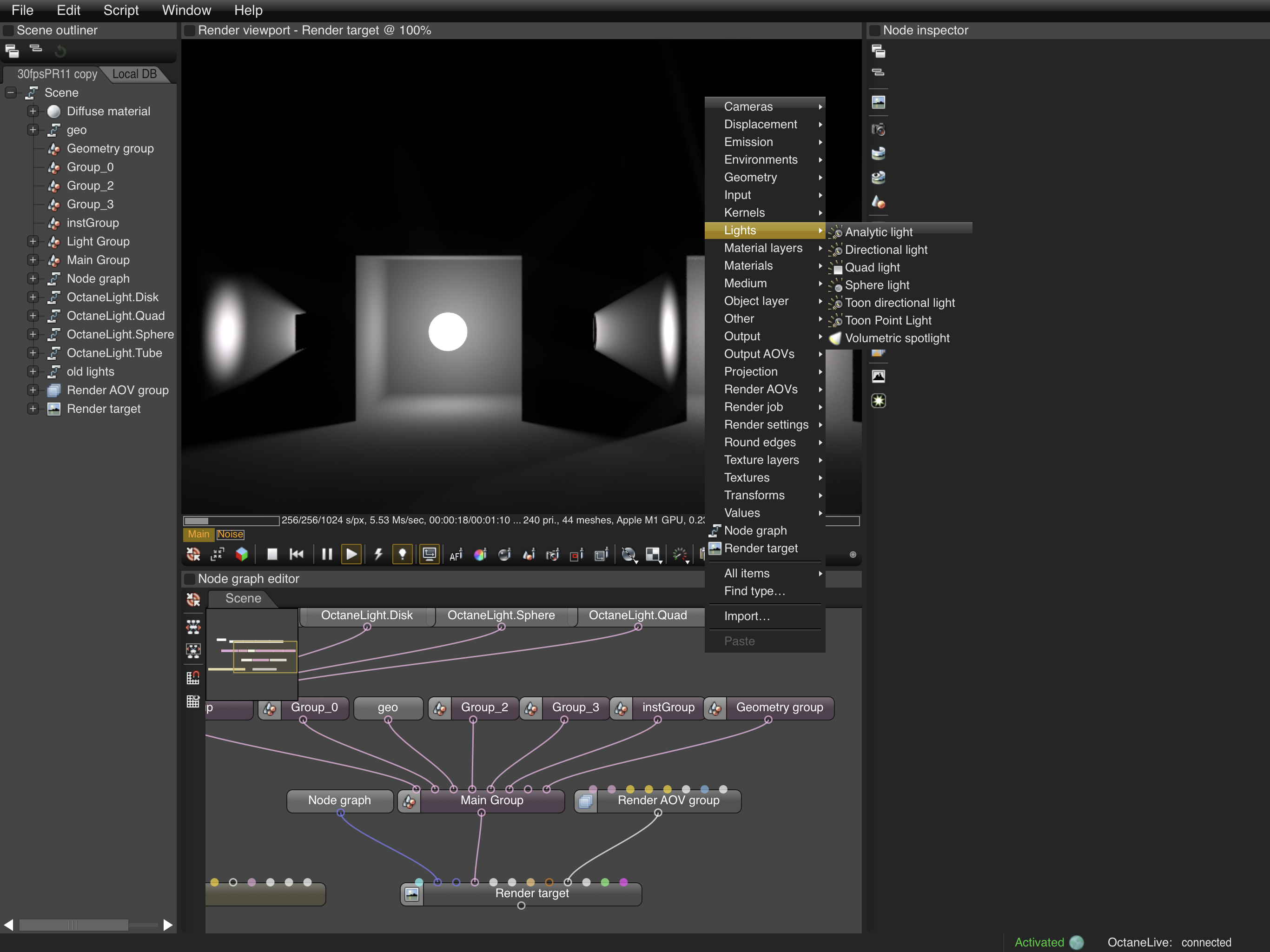This screenshot has height=952, width=1270.
Task: Expand the Render target tree item
Action: click(x=33, y=409)
